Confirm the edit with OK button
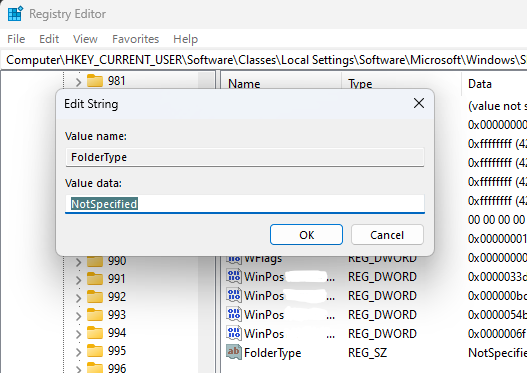 click(x=306, y=235)
